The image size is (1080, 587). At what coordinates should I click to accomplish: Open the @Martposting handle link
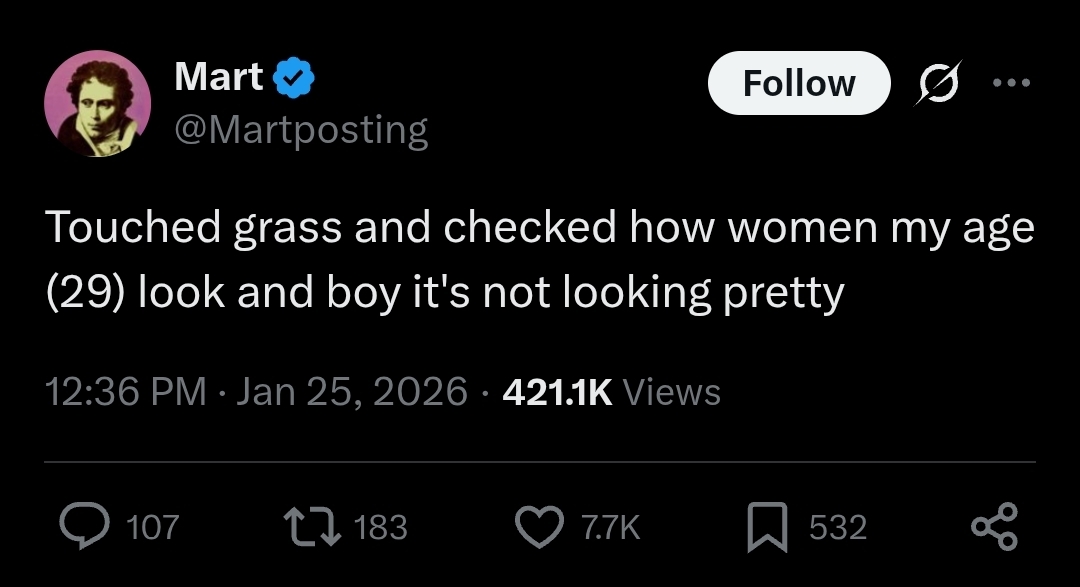click(301, 130)
